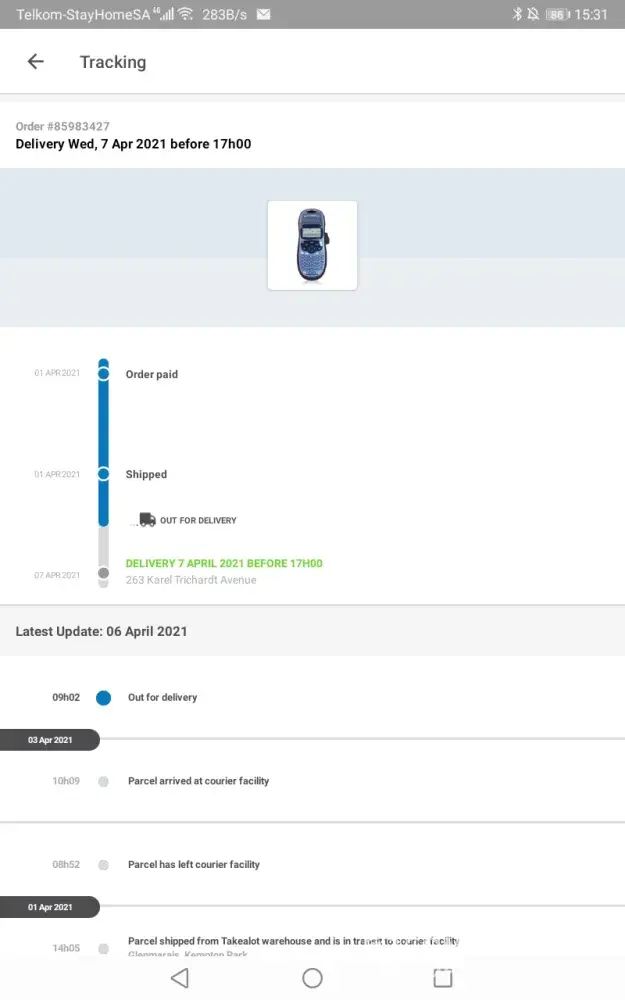625x1000 pixels.
Task: Tap the 01 Apr 2021 date badge
Action: 49,907
